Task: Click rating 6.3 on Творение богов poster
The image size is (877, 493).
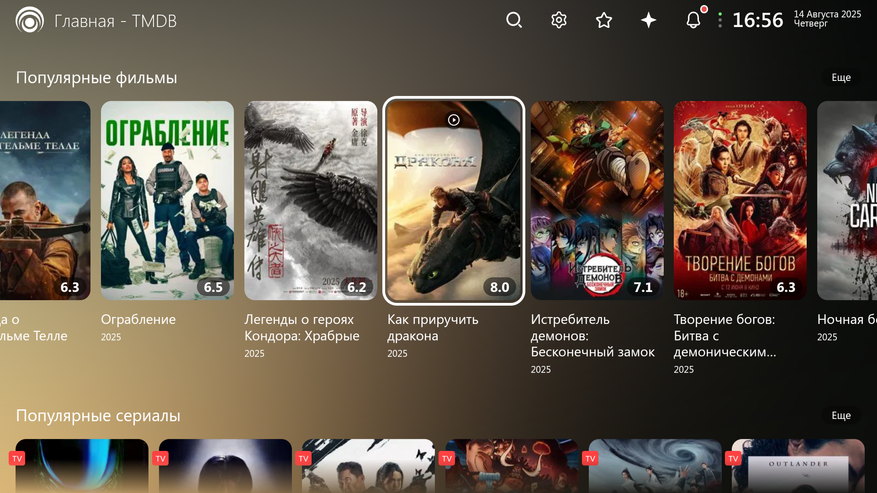Action: point(786,287)
